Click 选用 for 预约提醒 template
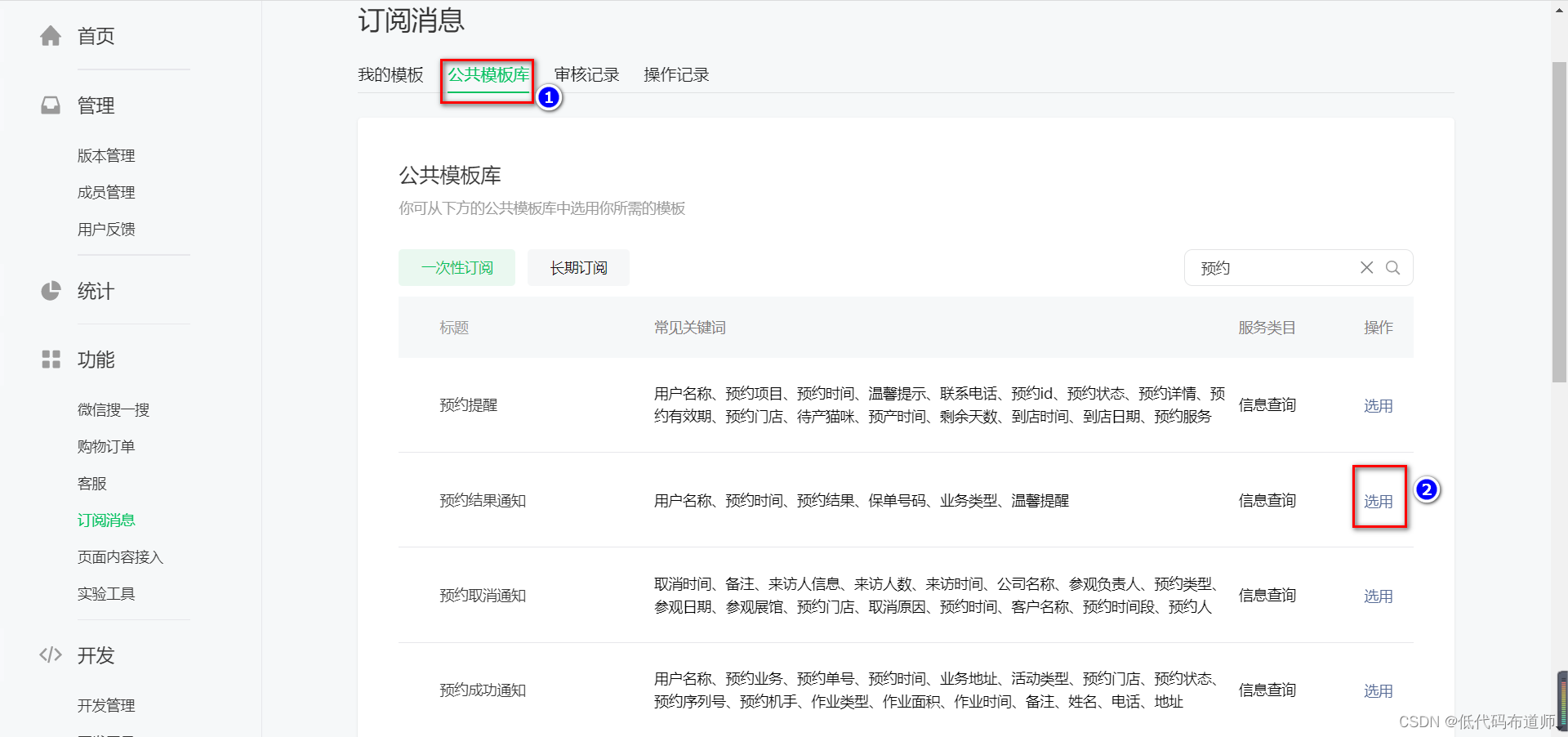The image size is (1568, 737). click(1378, 405)
